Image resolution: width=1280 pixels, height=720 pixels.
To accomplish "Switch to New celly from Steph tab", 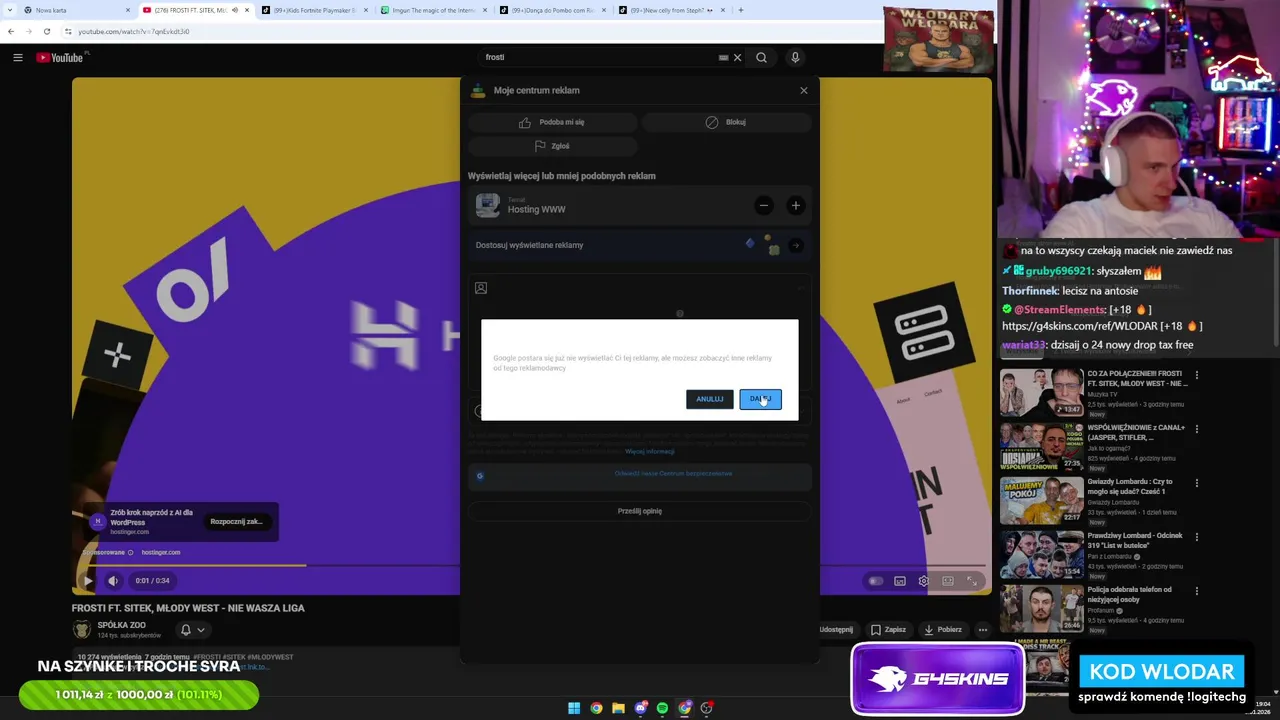I will click(672, 10).
